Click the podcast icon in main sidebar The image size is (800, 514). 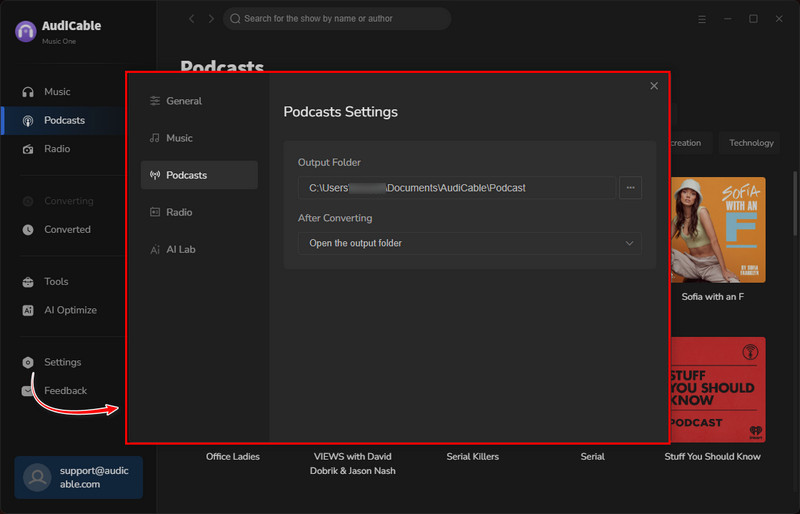(28, 121)
